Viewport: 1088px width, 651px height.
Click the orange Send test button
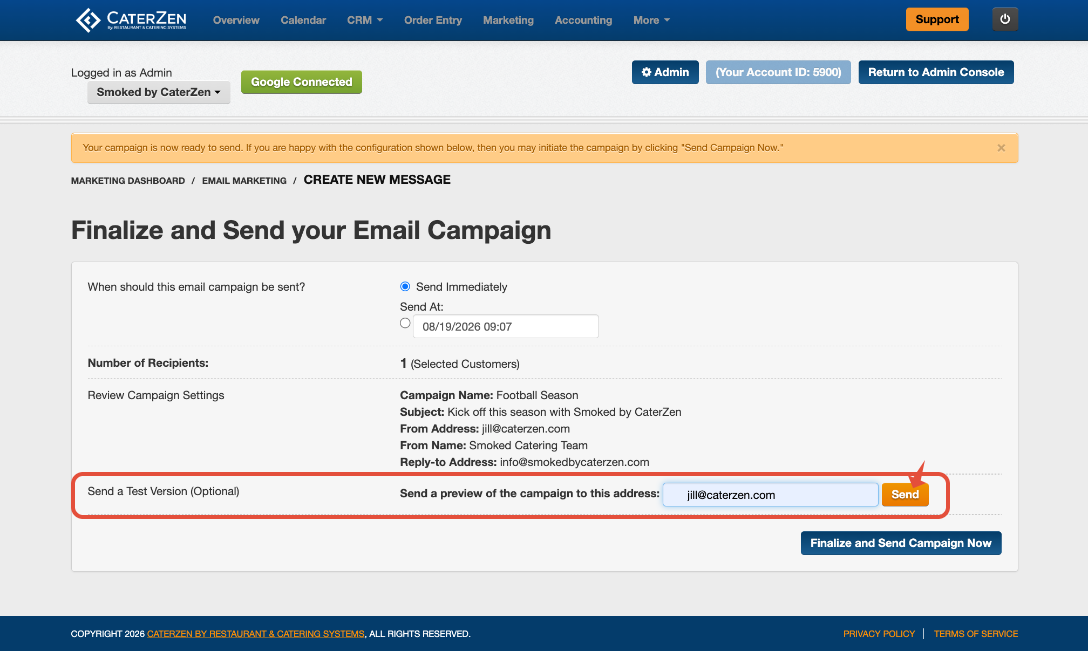pos(905,494)
